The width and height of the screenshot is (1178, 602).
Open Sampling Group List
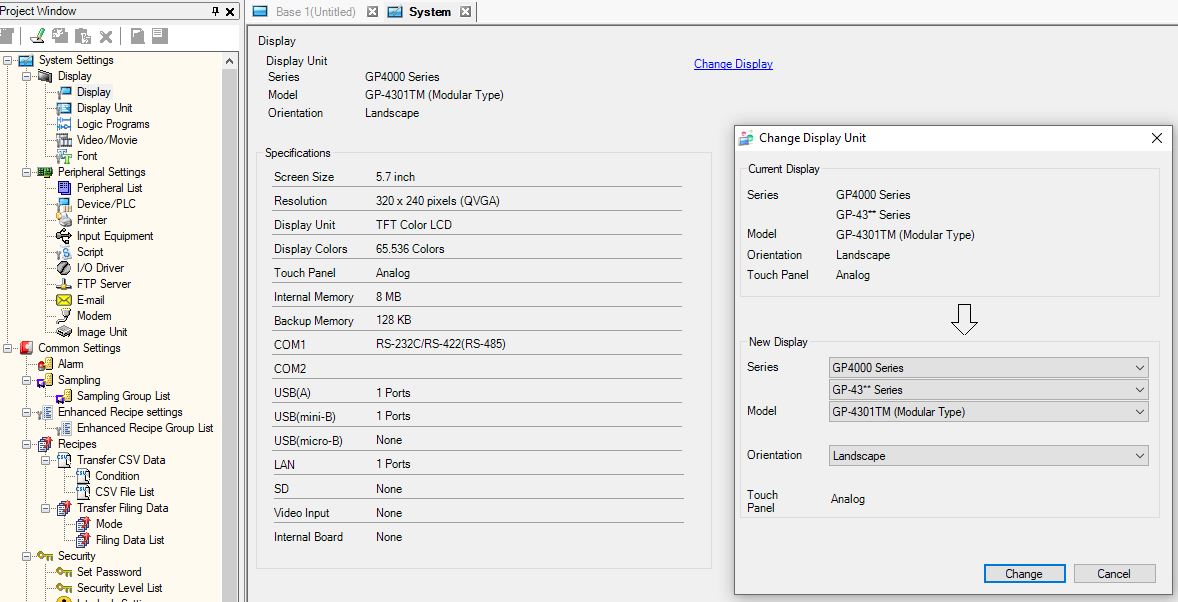tap(123, 396)
